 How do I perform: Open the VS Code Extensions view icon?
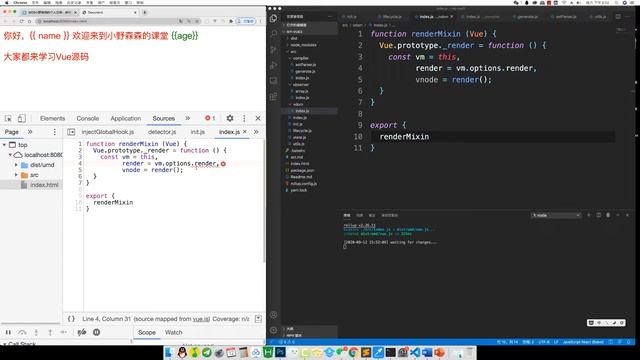(273, 97)
